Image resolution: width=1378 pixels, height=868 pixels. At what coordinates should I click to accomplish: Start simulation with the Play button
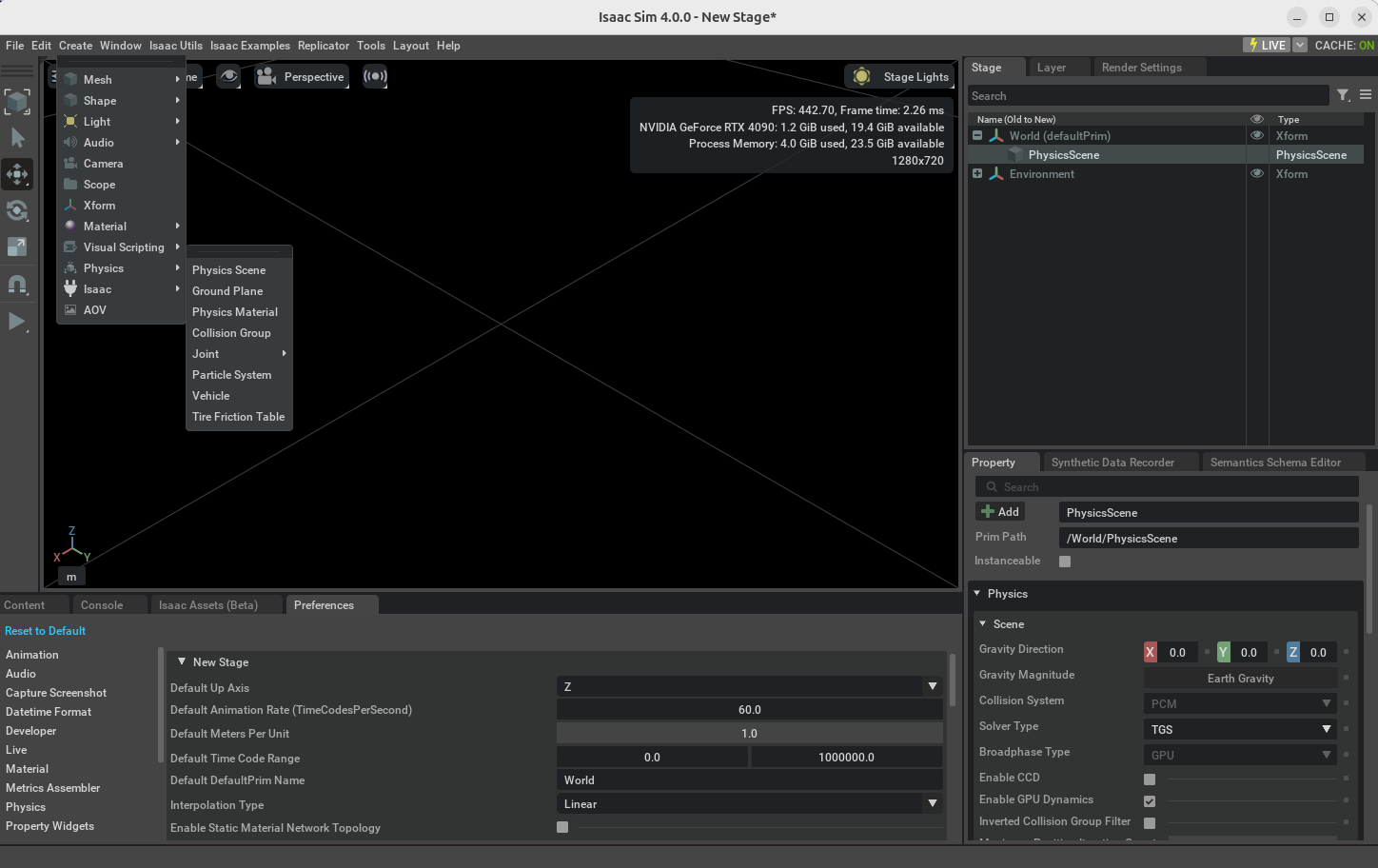(17, 322)
